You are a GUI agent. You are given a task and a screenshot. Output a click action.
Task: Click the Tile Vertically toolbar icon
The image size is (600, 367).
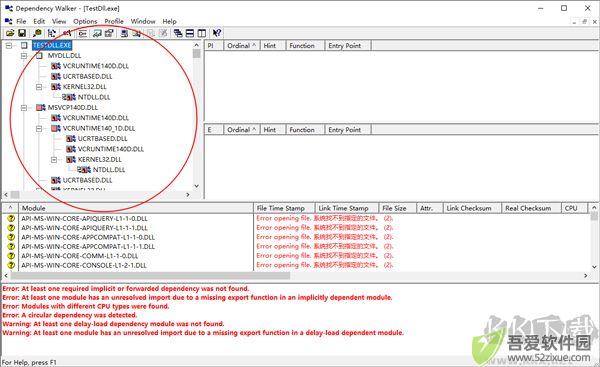(x=202, y=33)
